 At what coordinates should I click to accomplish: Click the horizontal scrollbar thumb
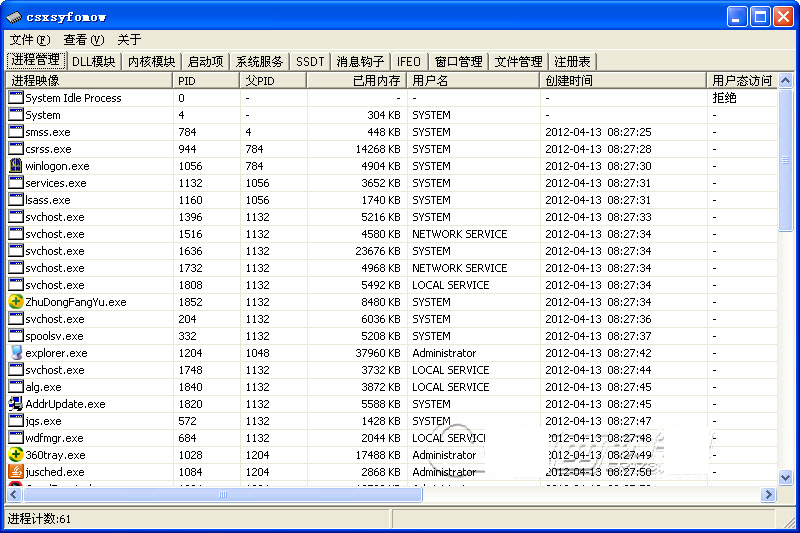[x=223, y=494]
